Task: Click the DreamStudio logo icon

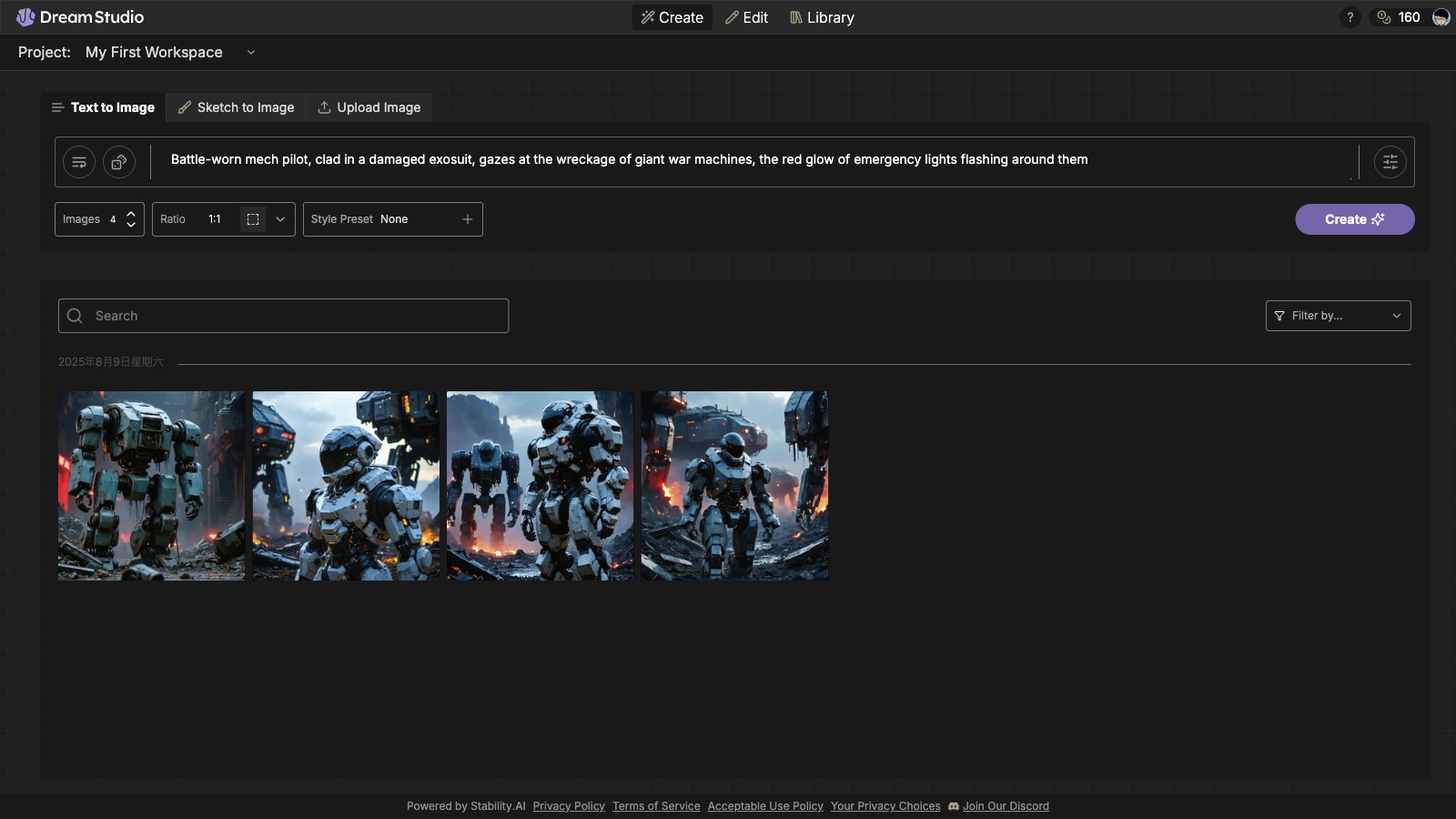Action: (x=25, y=17)
